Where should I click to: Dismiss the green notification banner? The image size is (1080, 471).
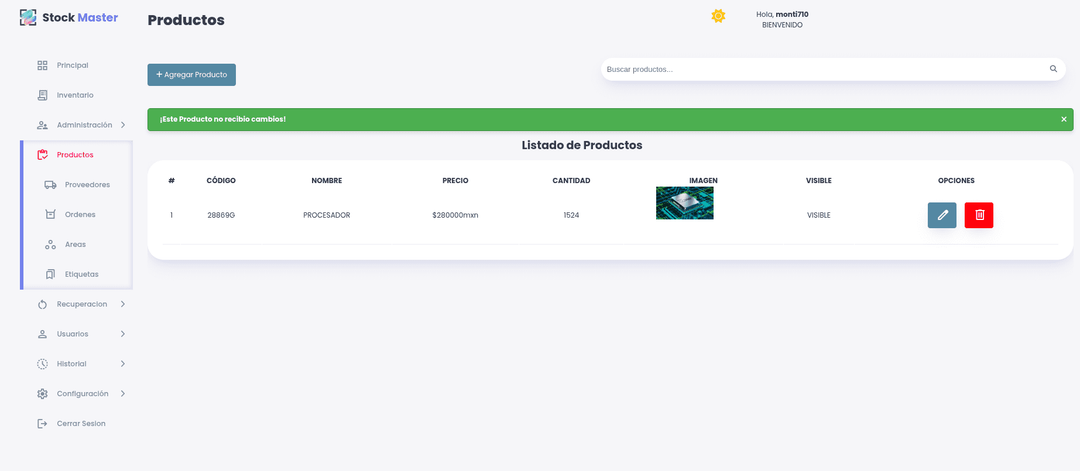pos(1063,119)
